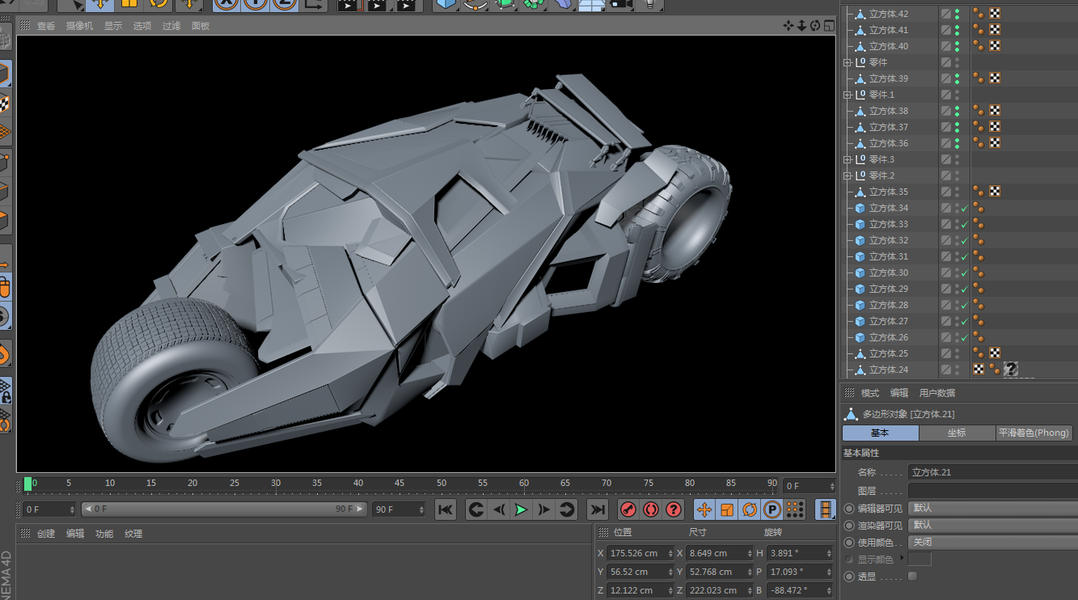Open 编辑器可见 dropdown showing 默认
1078x600 pixels.
click(x=993, y=508)
